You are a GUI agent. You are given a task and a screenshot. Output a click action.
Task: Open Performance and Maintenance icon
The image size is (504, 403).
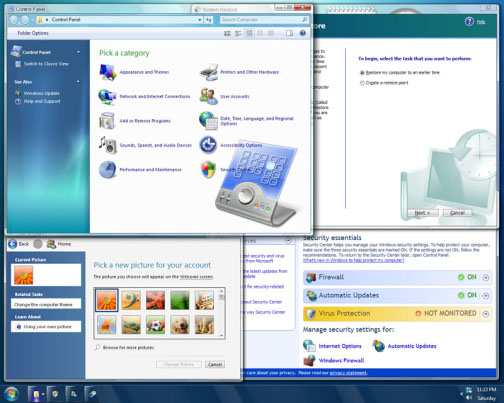[107, 170]
